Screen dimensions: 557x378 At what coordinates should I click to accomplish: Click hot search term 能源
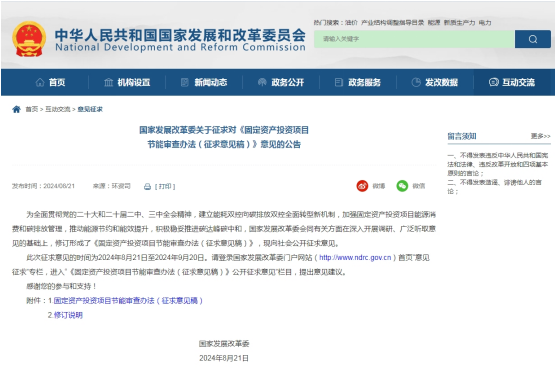(434, 23)
